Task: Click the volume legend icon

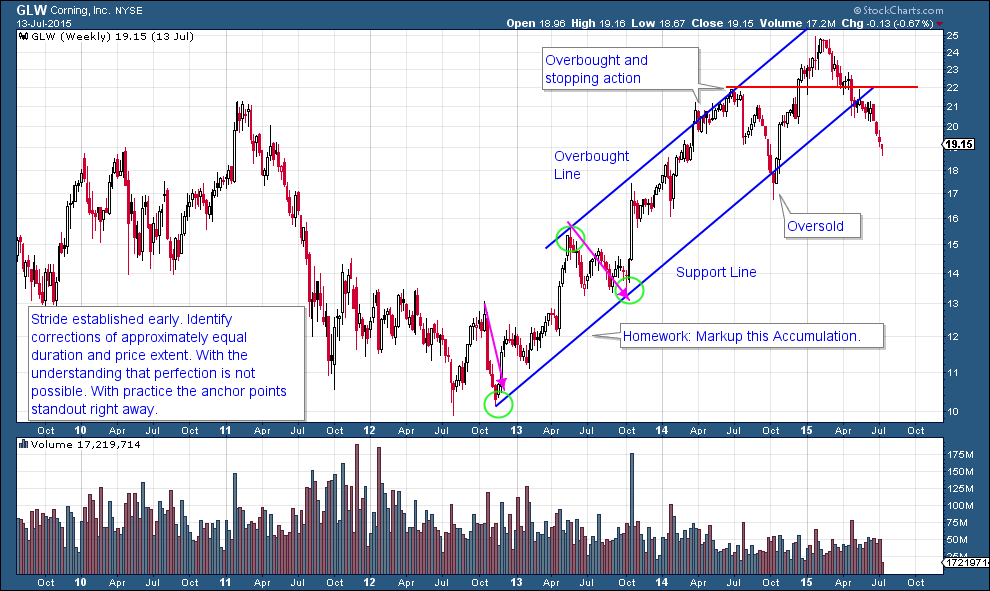Action: coord(24,445)
